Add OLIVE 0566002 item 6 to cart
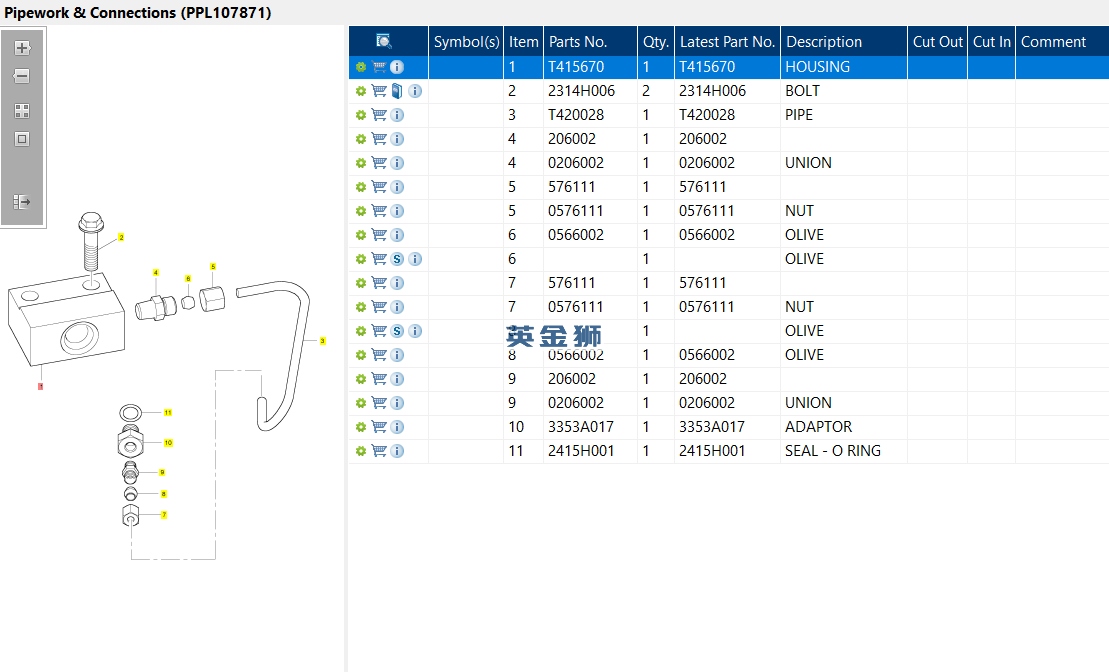Image resolution: width=1109 pixels, height=672 pixels. point(379,236)
